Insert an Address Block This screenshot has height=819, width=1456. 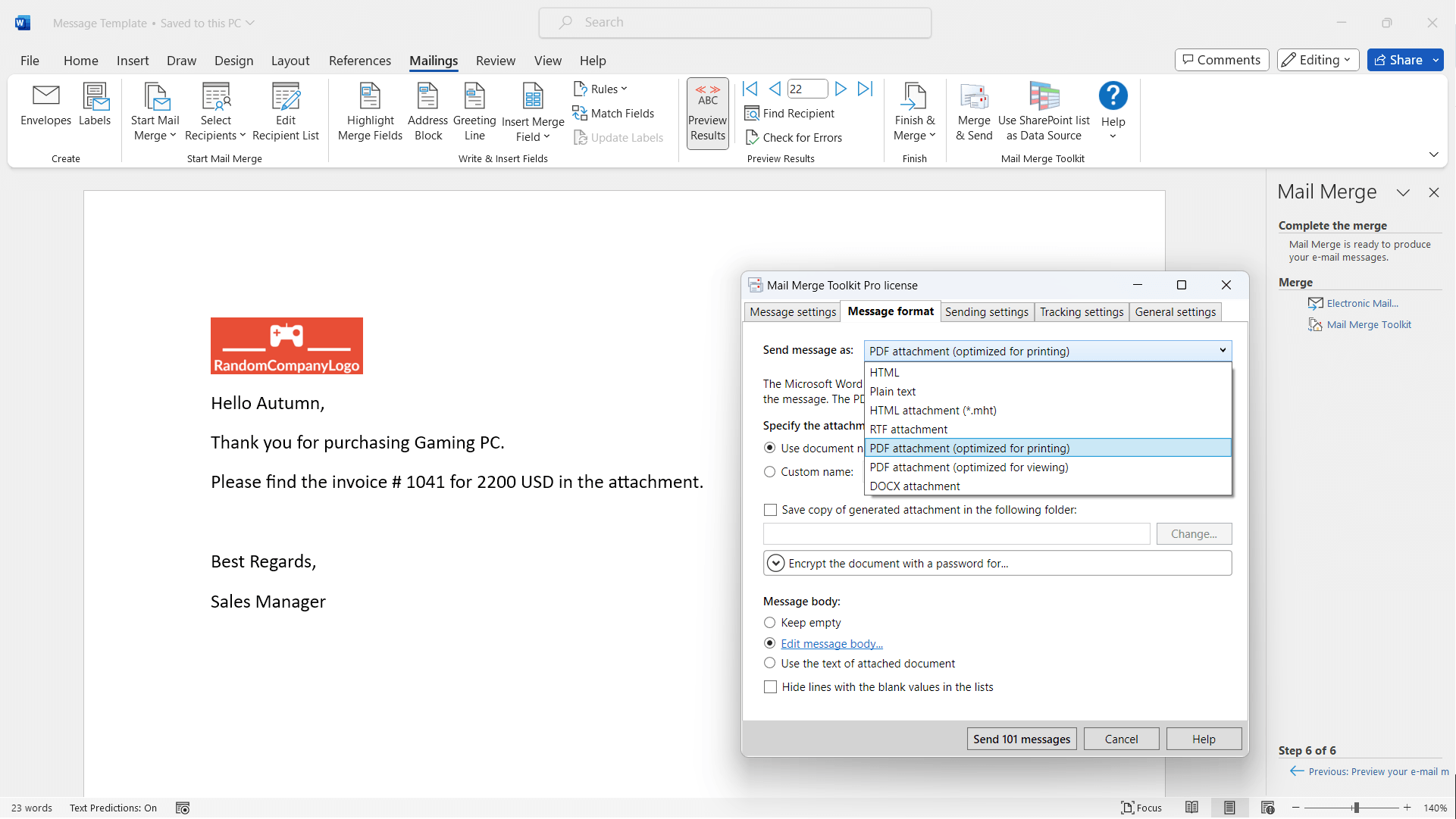[427, 111]
